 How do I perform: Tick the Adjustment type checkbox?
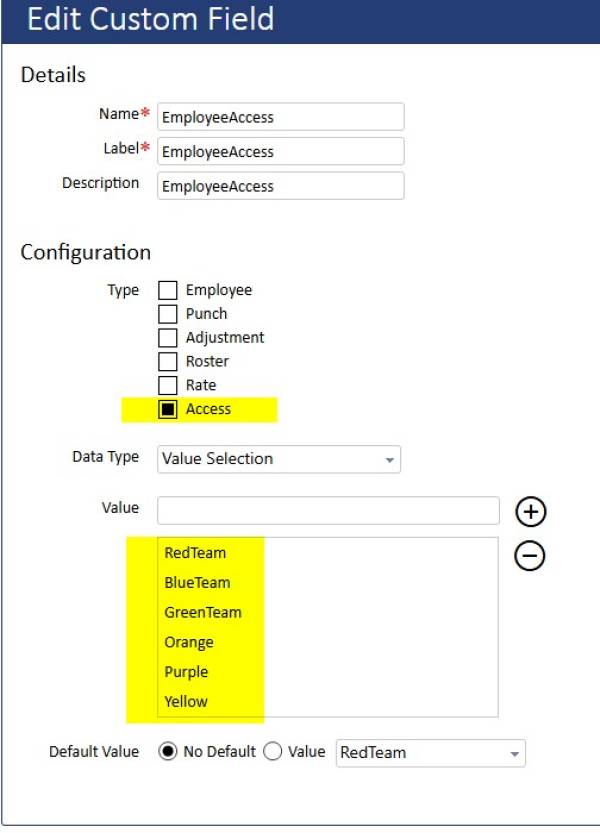pos(168,338)
